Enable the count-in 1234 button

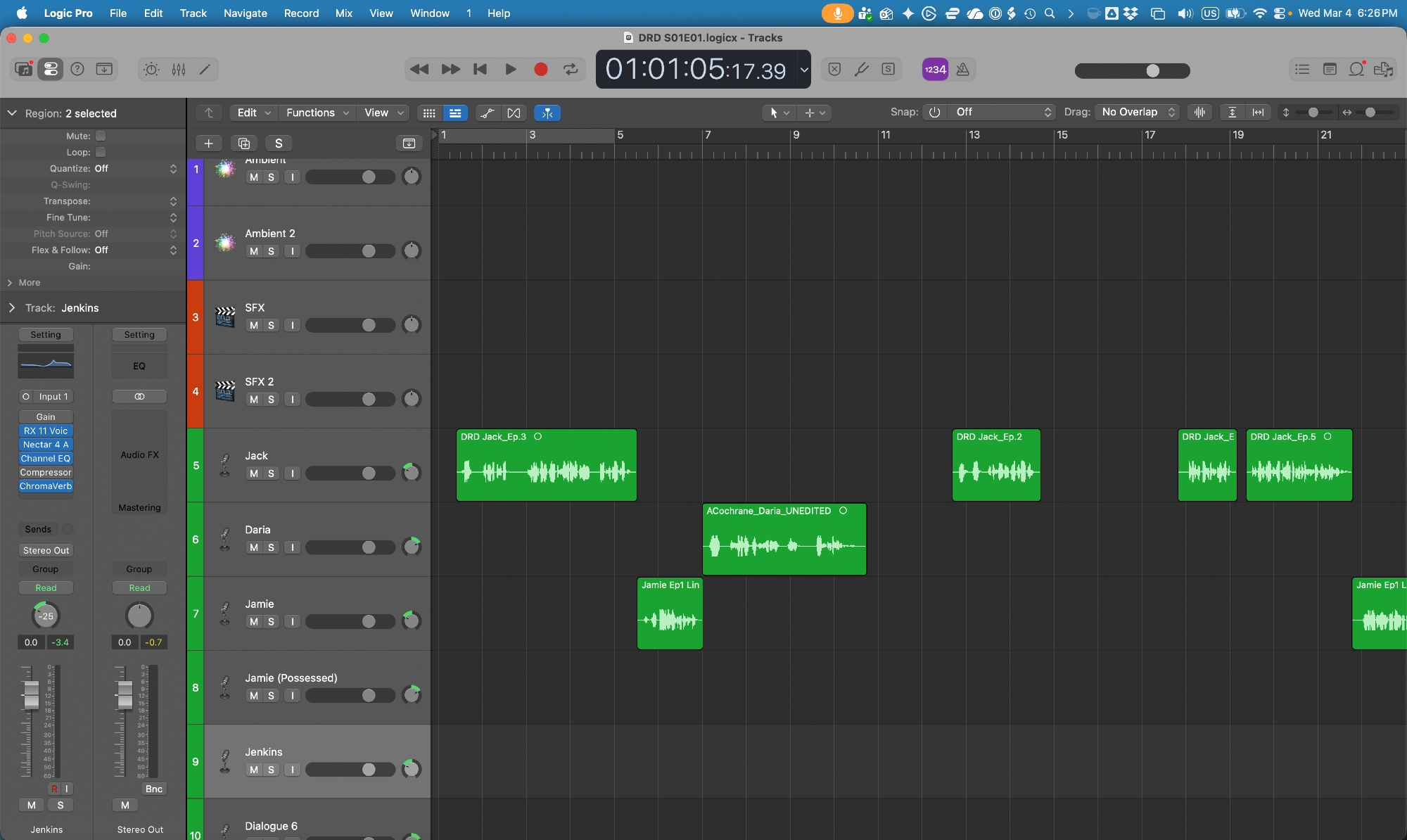pos(935,69)
